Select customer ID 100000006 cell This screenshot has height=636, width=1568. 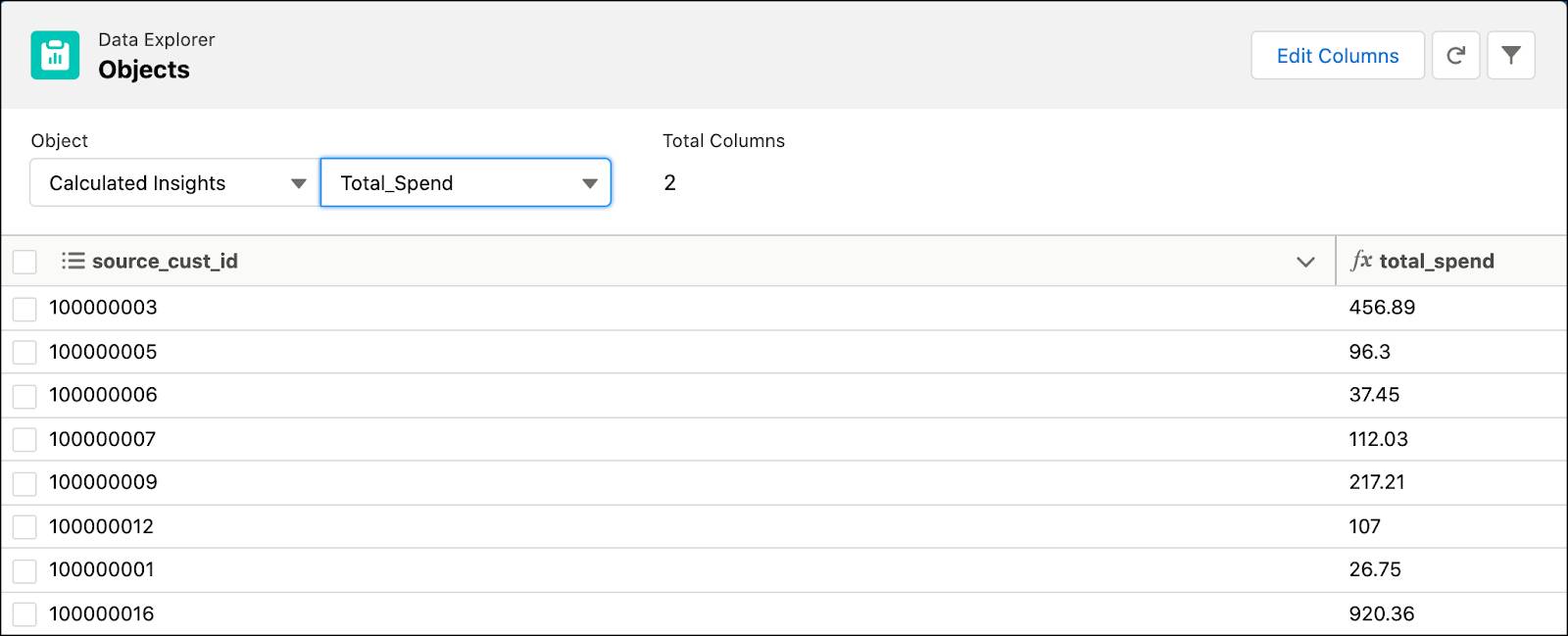point(103,395)
